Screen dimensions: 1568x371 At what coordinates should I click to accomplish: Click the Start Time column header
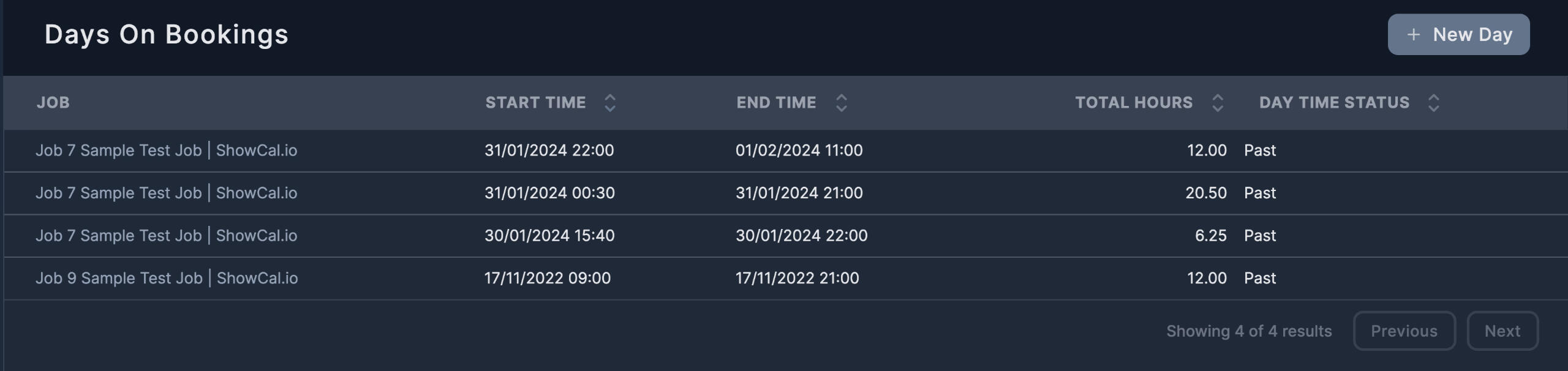point(535,103)
